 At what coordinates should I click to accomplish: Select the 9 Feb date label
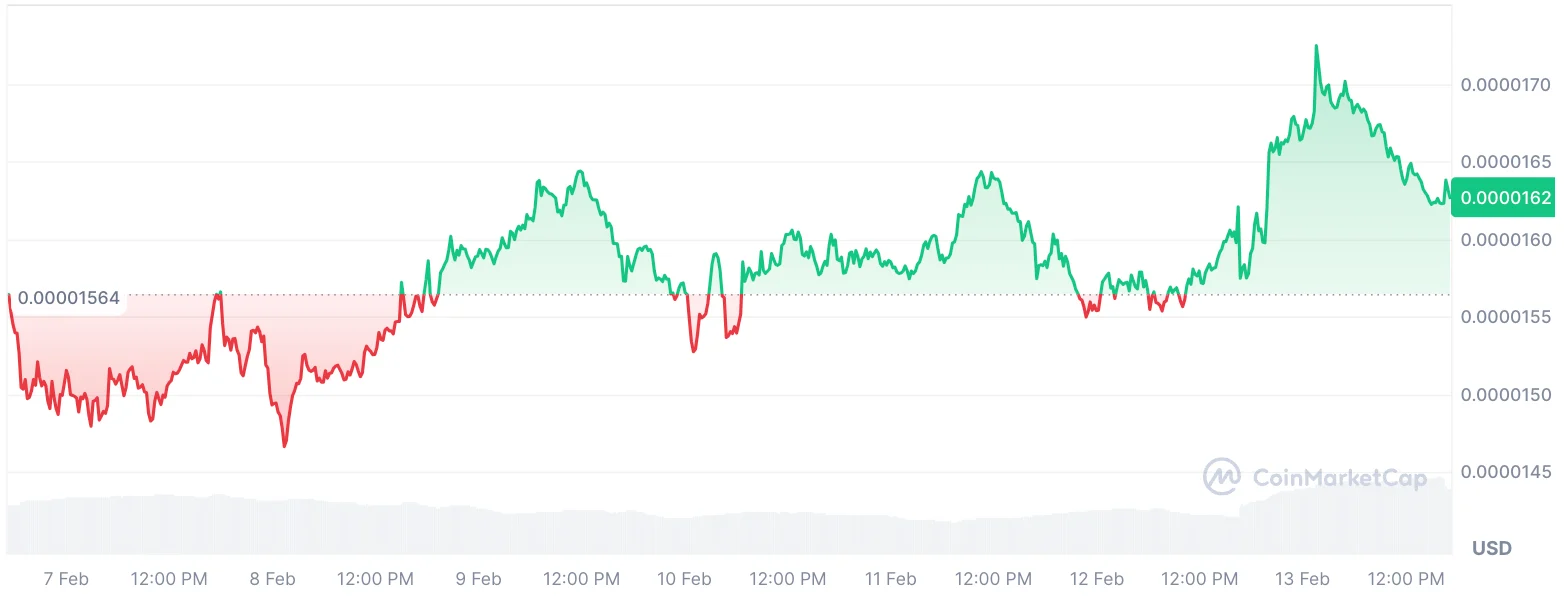coord(478,579)
